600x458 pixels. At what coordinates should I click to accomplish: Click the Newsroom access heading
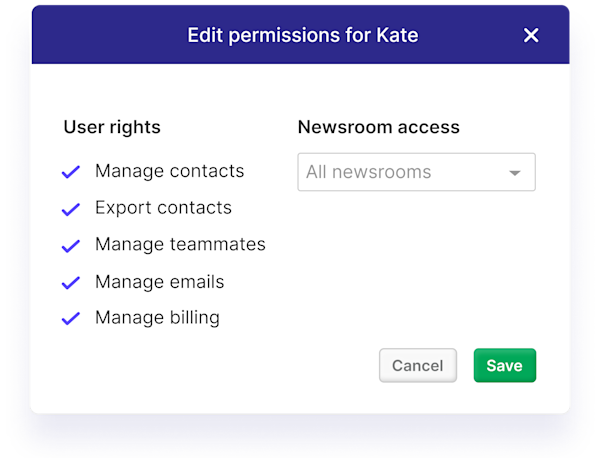coord(379,127)
